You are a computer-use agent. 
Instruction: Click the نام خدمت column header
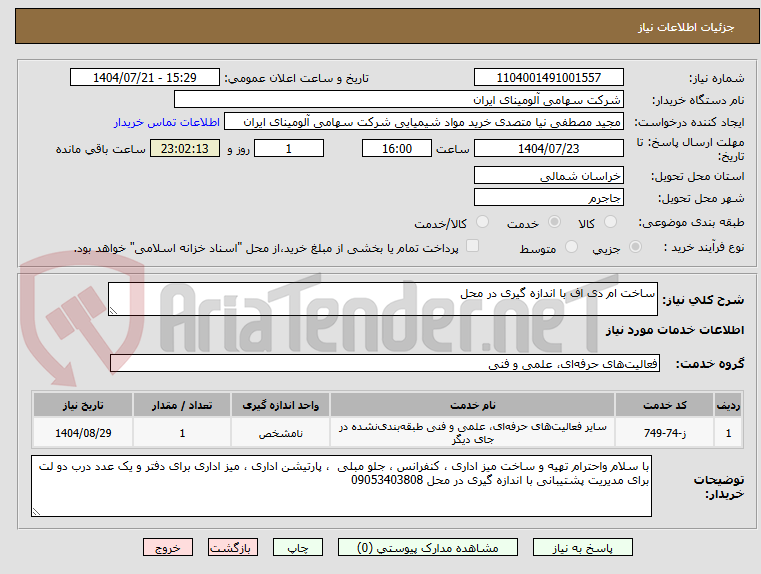pyautogui.click(x=472, y=405)
